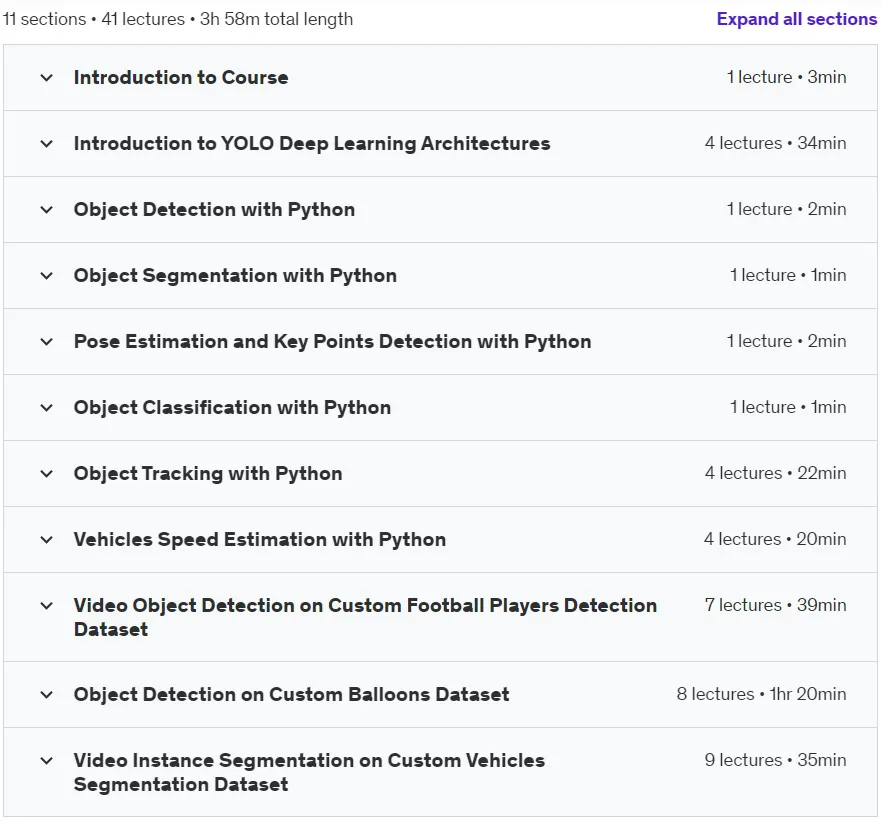
Task: Click '1 lecture • 1min' in Object Segmentation row
Action: 788,275
